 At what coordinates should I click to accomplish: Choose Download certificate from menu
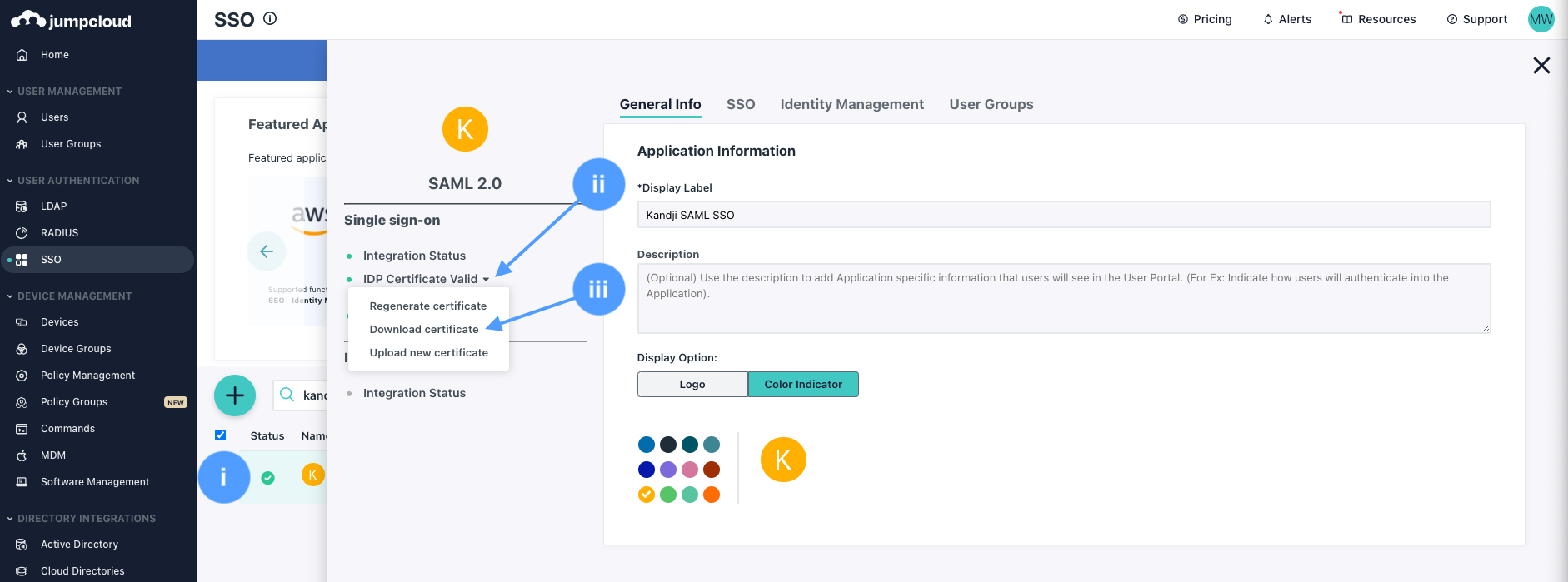point(424,330)
